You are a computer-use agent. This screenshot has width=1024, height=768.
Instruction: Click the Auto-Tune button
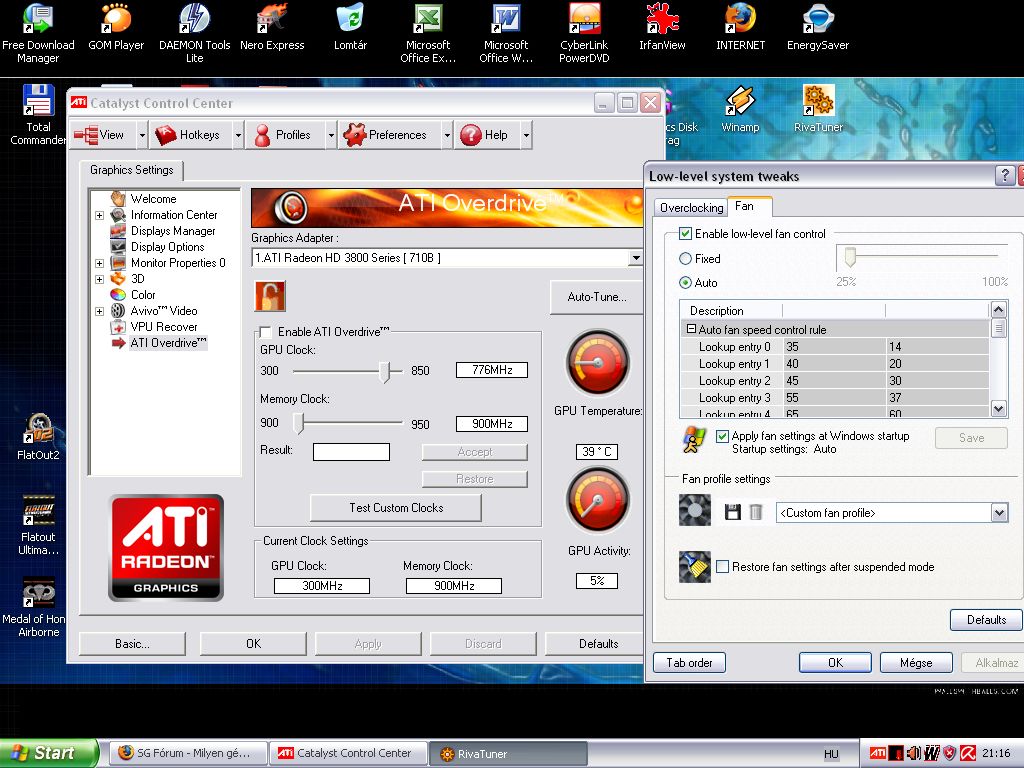click(x=596, y=297)
